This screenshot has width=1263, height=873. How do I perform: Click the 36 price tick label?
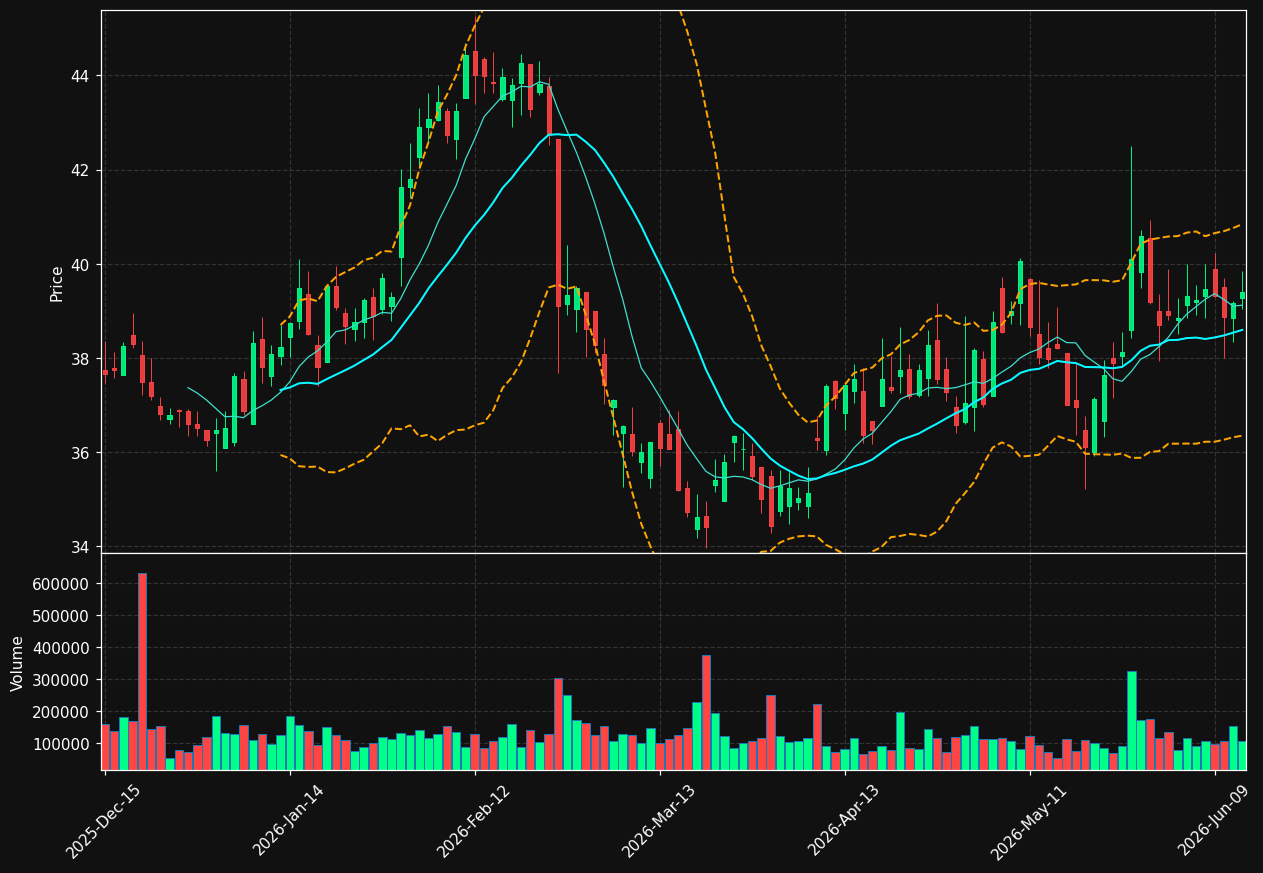pyautogui.click(x=80, y=453)
